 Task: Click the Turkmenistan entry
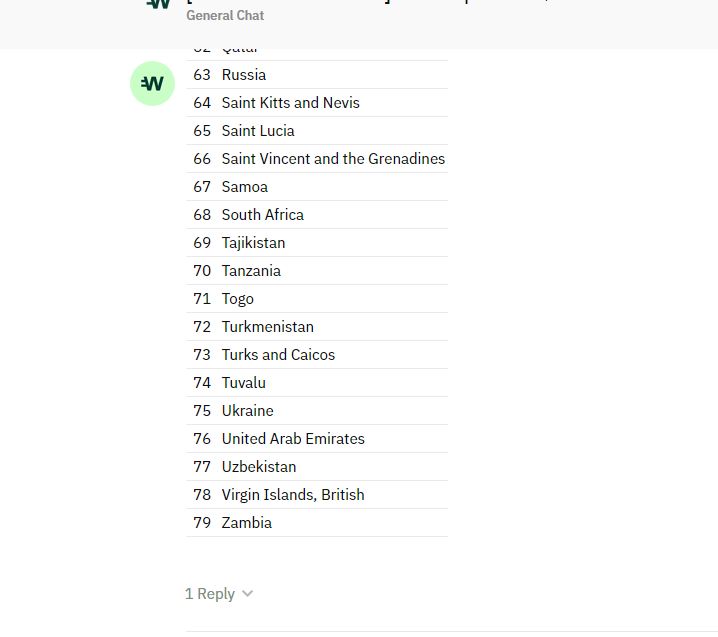coord(267,327)
